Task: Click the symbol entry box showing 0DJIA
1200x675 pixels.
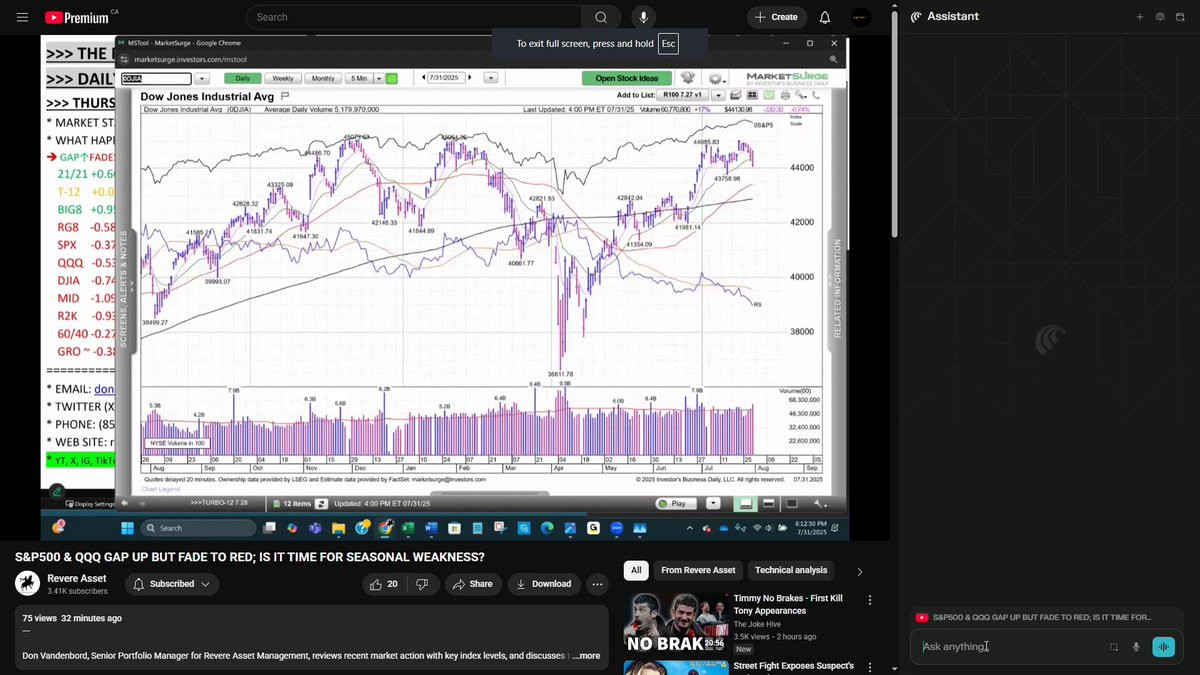Action: click(156, 78)
